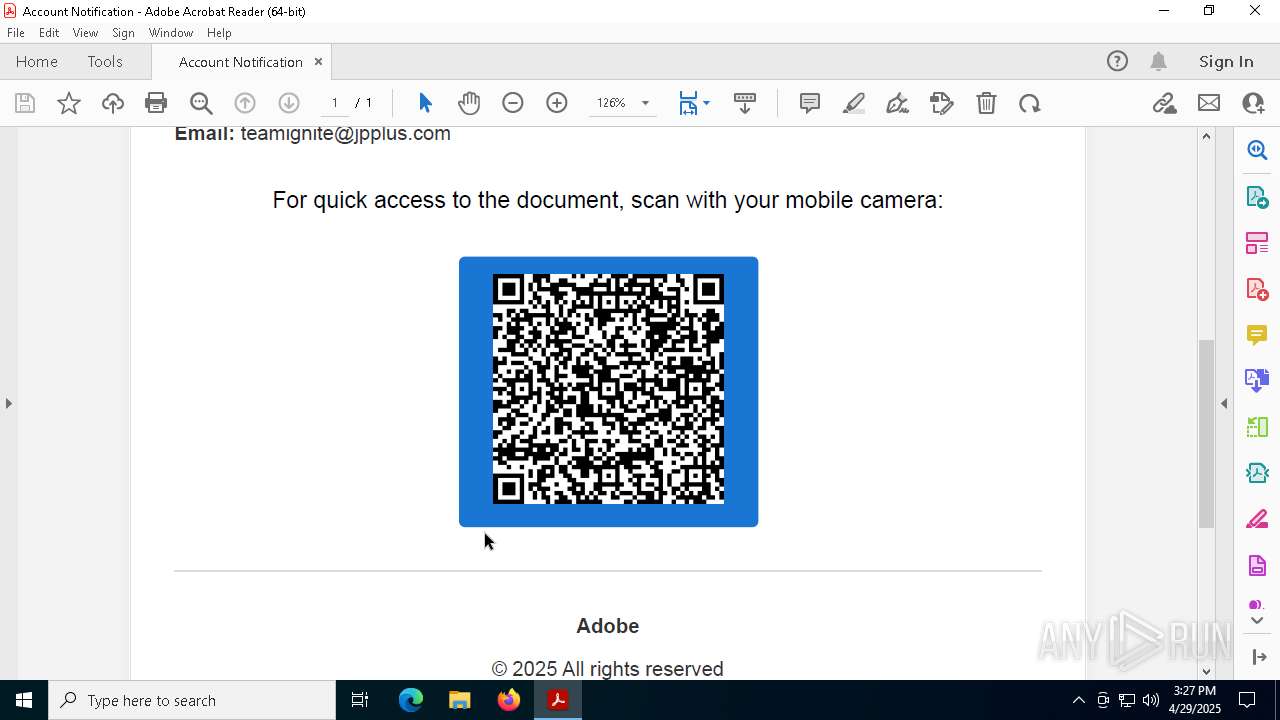Click the taskbar search box
Screen dimensions: 1280x720
coord(192,700)
